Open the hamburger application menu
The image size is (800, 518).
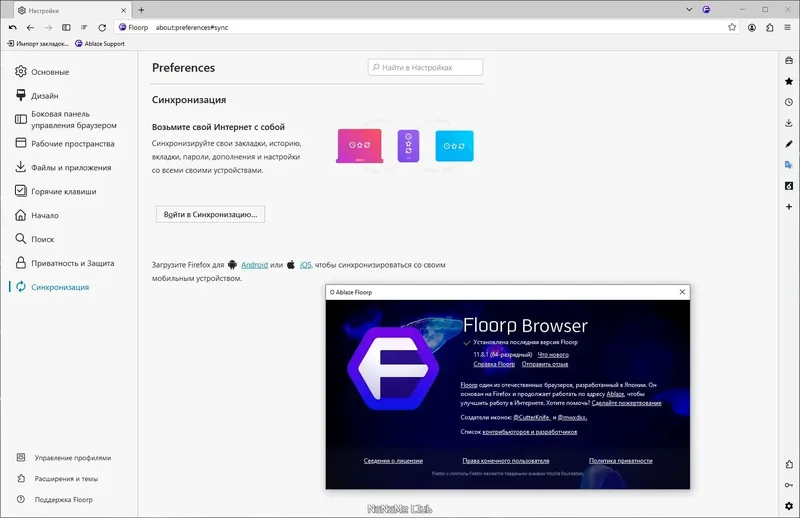(x=788, y=28)
